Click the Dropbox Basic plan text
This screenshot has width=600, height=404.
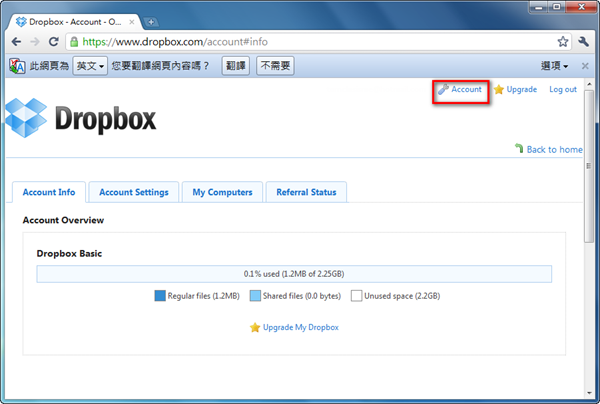[69, 253]
